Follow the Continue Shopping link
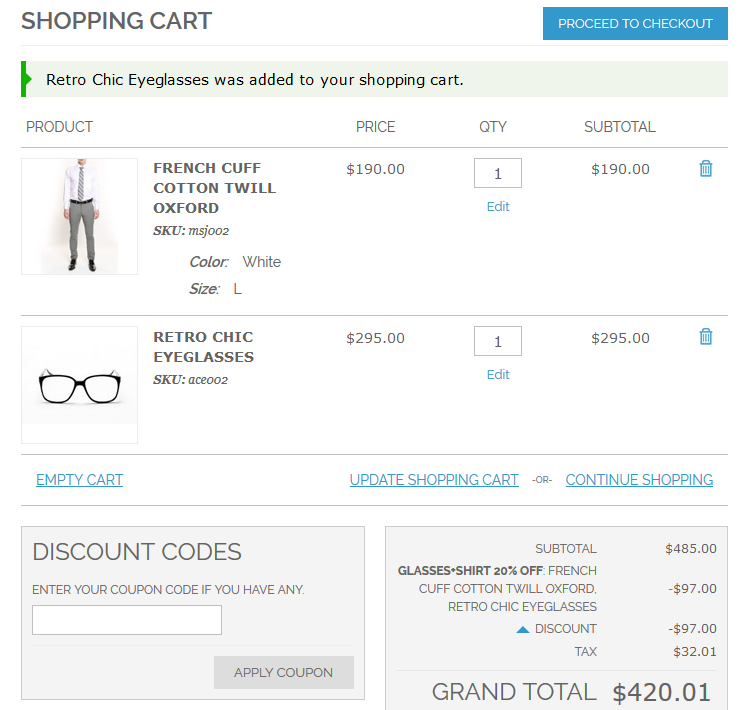 639,480
